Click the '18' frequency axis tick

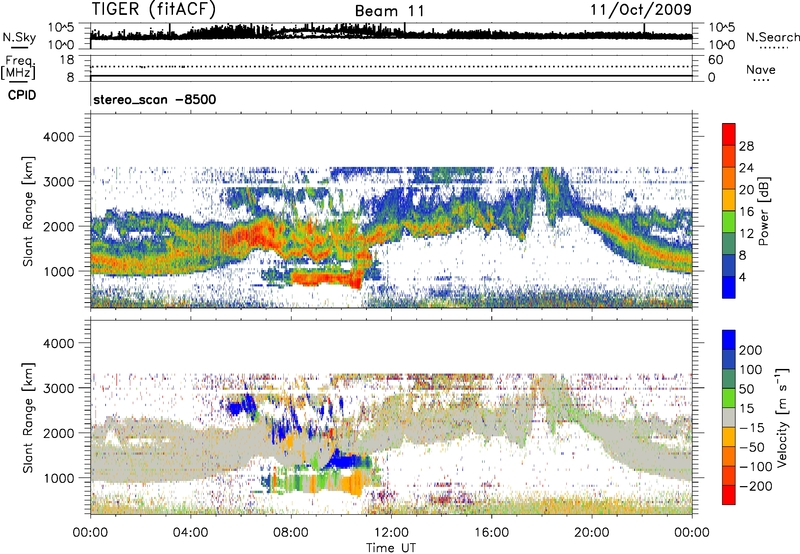67,60
